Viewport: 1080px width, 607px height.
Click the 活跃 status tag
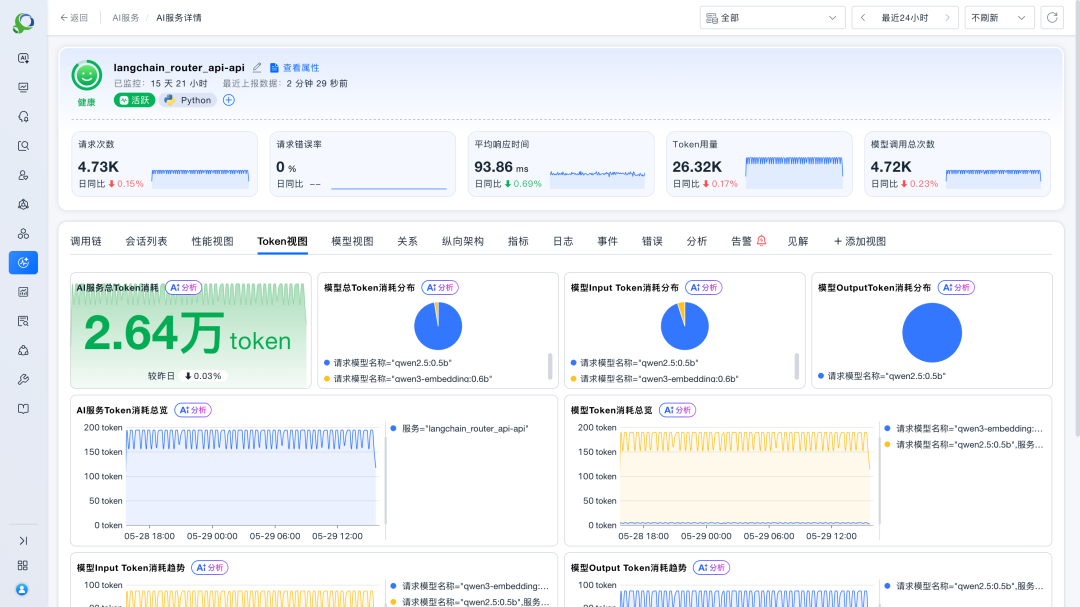tap(134, 100)
